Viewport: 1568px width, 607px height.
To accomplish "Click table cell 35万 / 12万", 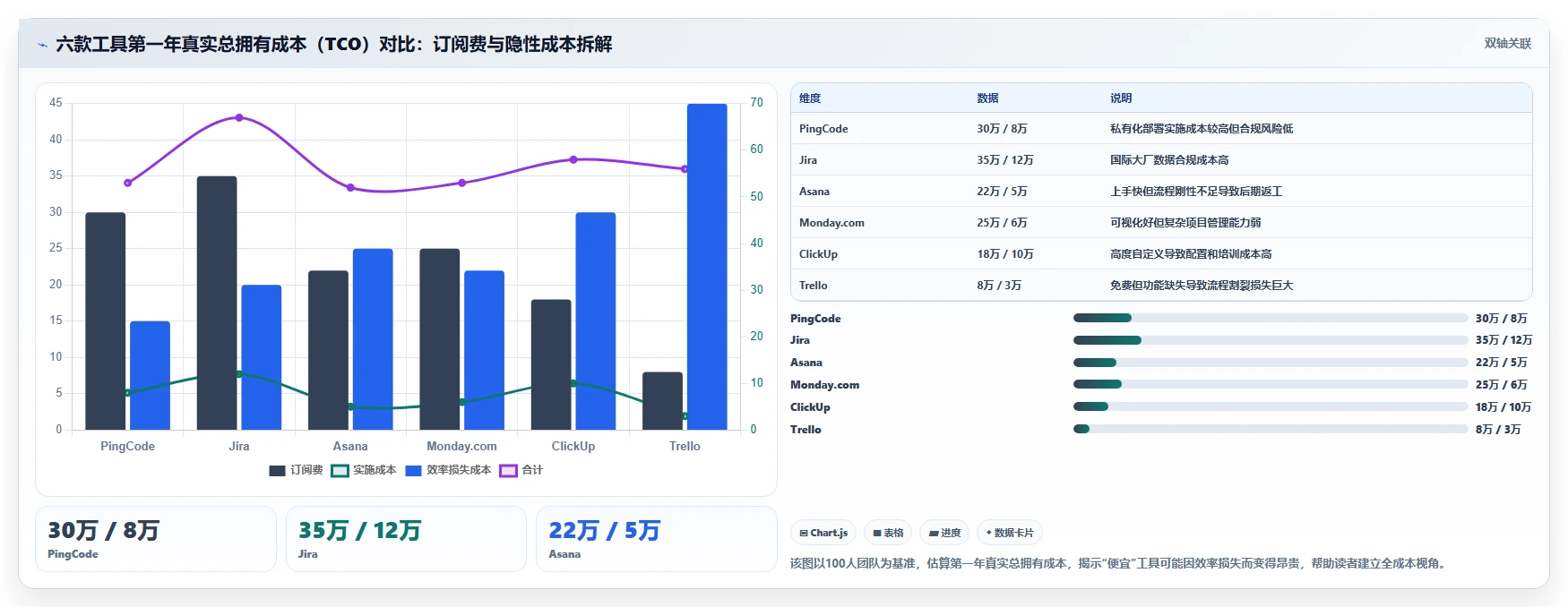I will (1005, 160).
